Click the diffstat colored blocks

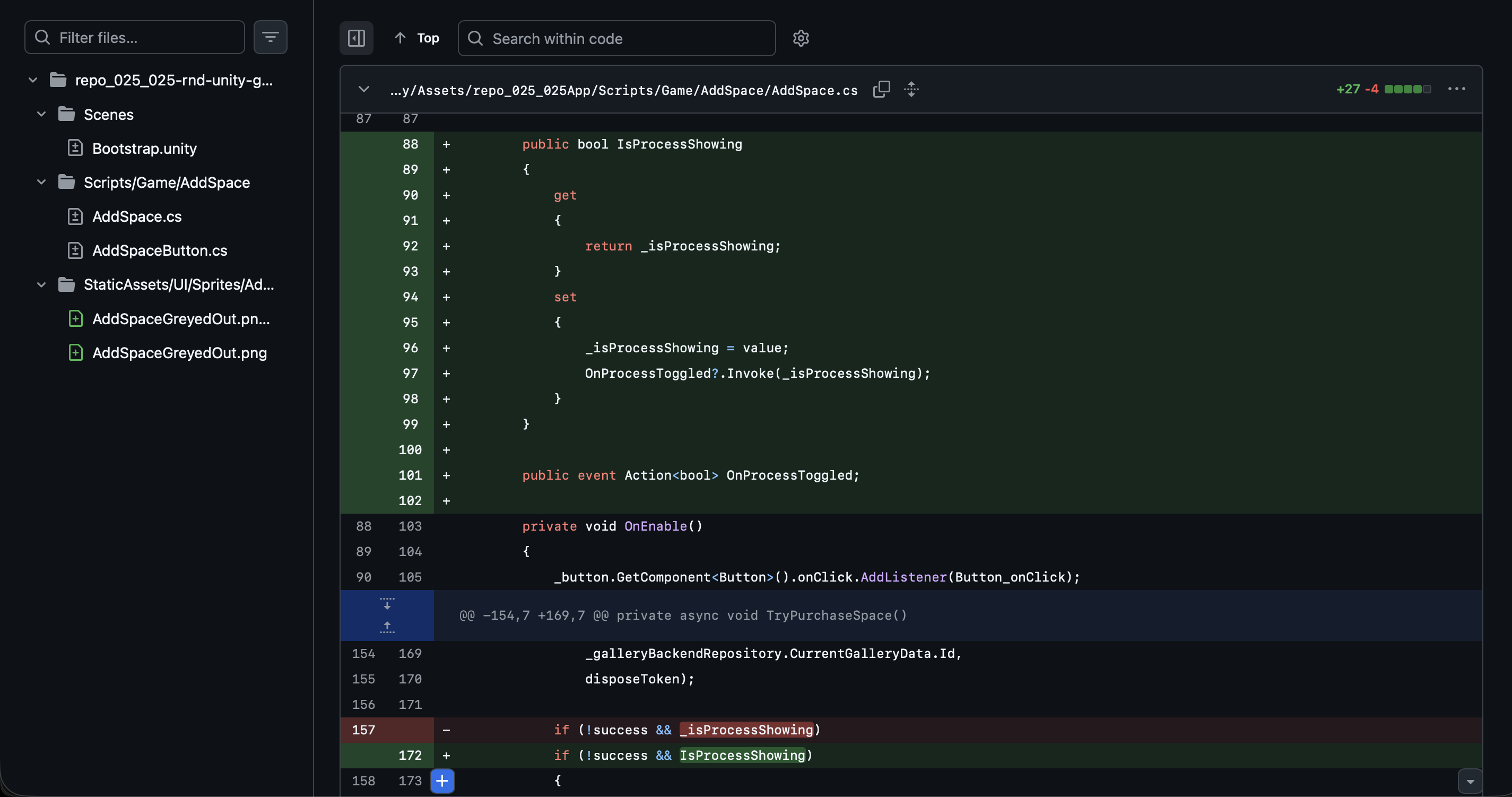(1407, 89)
